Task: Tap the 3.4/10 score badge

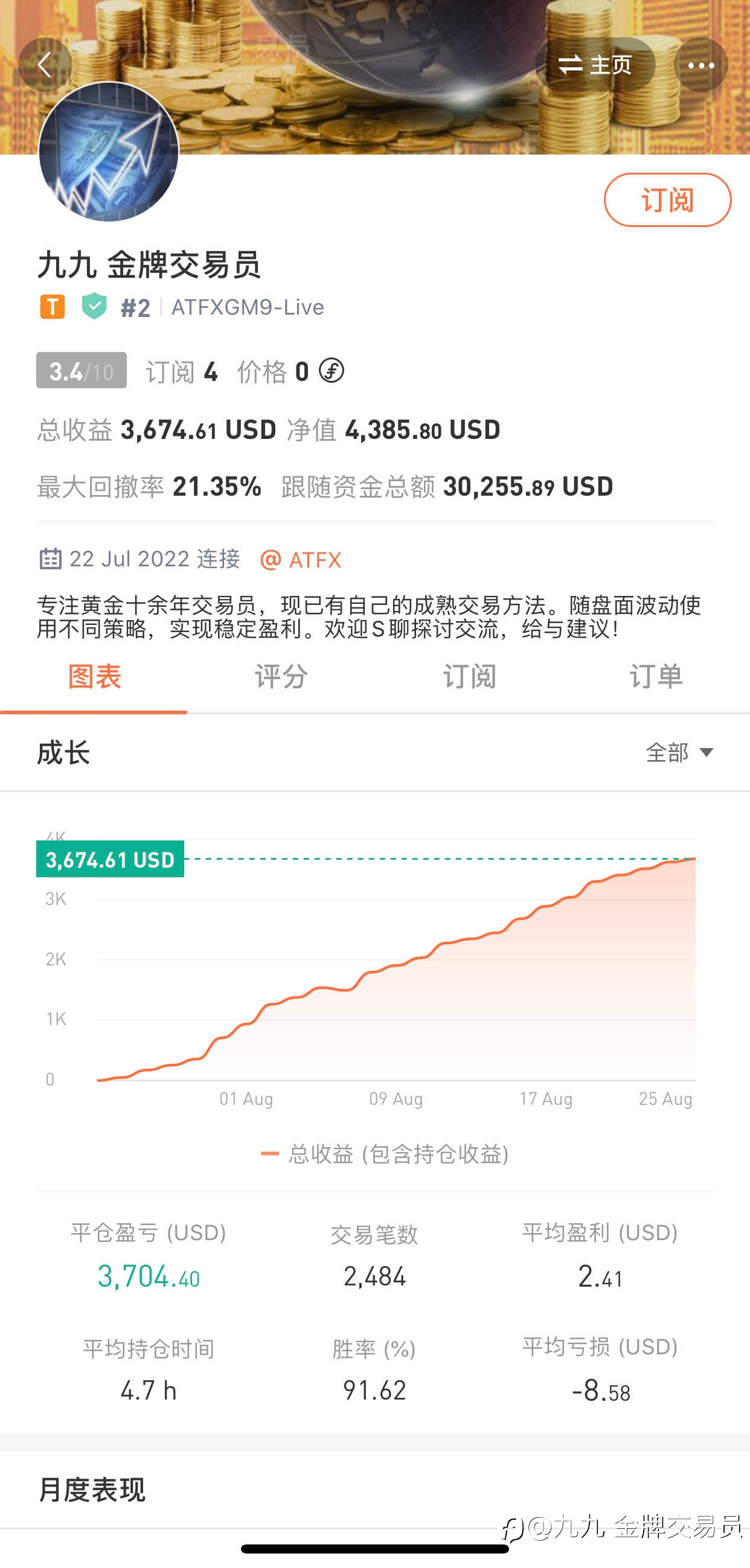Action: pyautogui.click(x=82, y=371)
